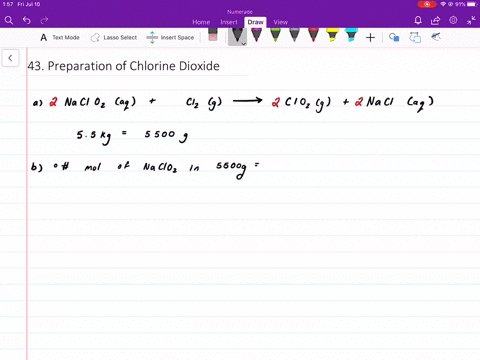Open the shapes tool
Image resolution: width=480 pixels, height=360 pixels.
[x=394, y=37]
